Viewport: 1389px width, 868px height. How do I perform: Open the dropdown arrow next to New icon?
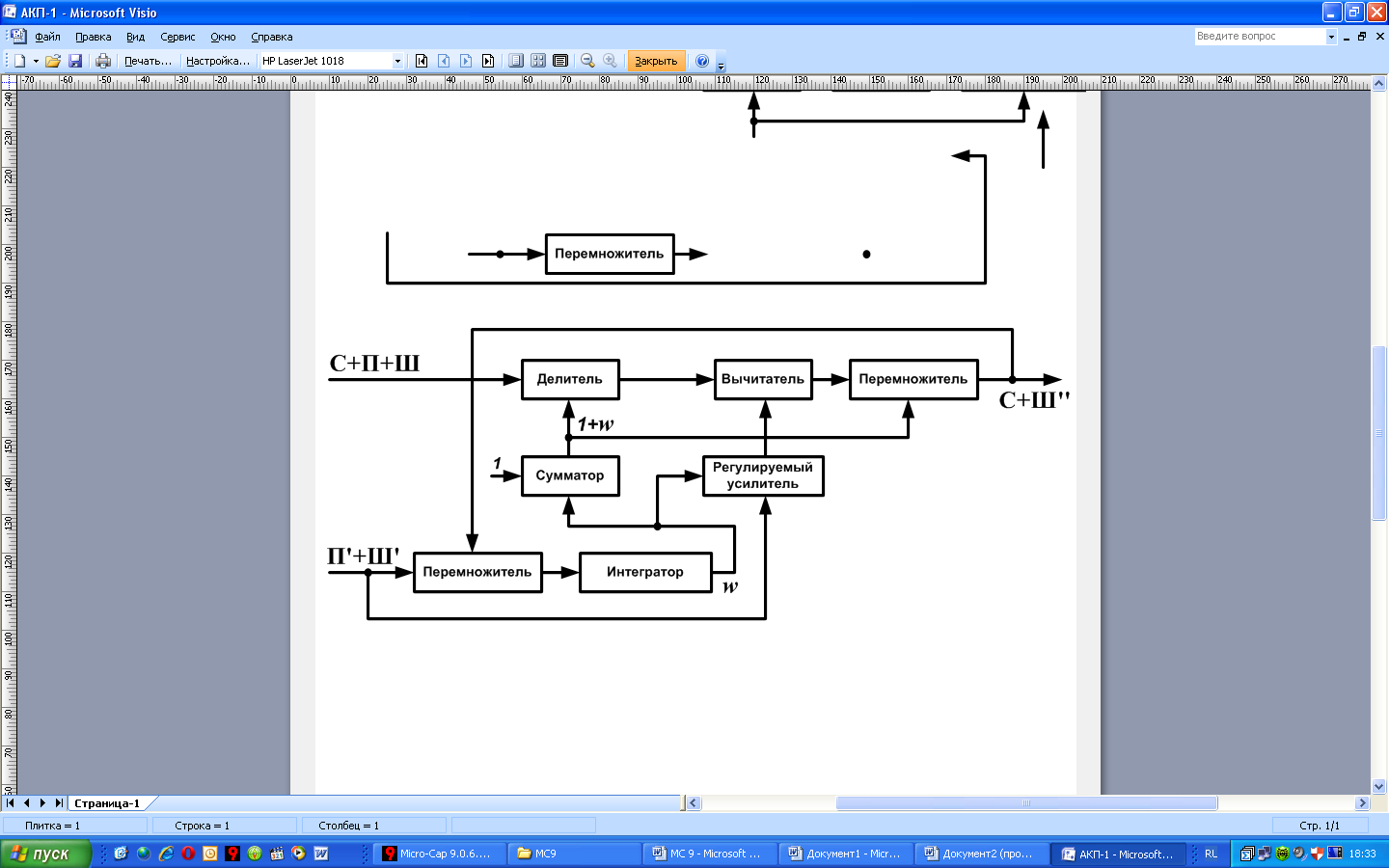click(36, 61)
